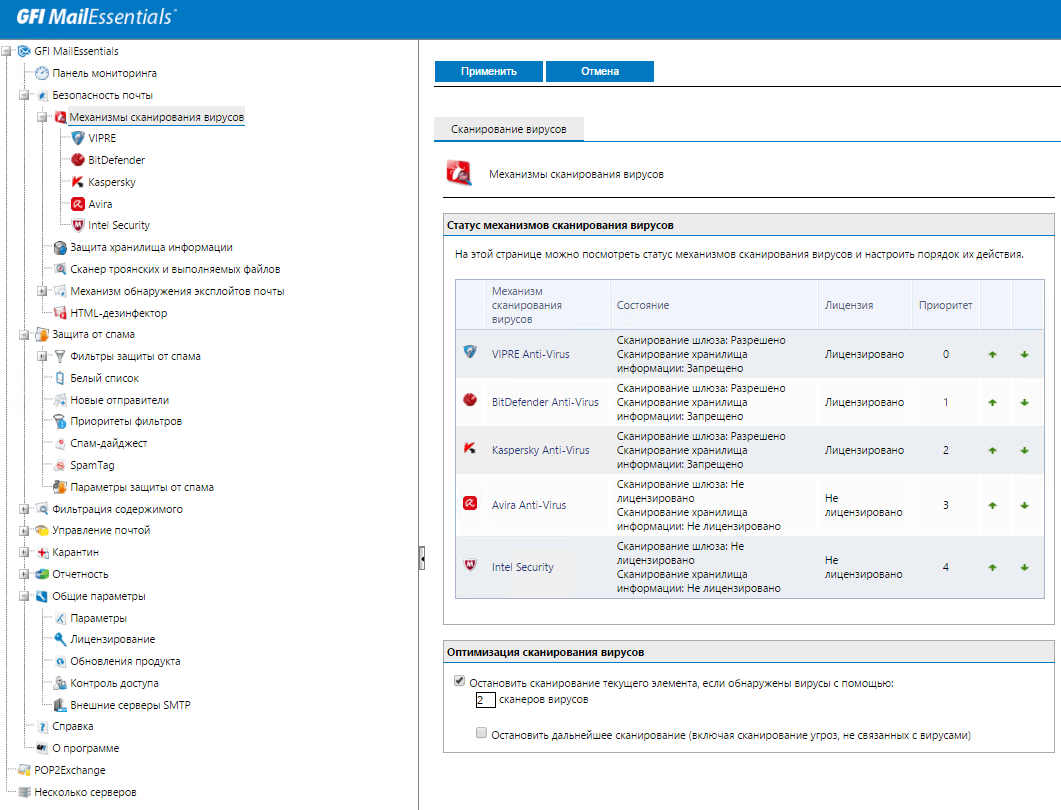Click the BitDefender icon in the tree

click(78, 160)
